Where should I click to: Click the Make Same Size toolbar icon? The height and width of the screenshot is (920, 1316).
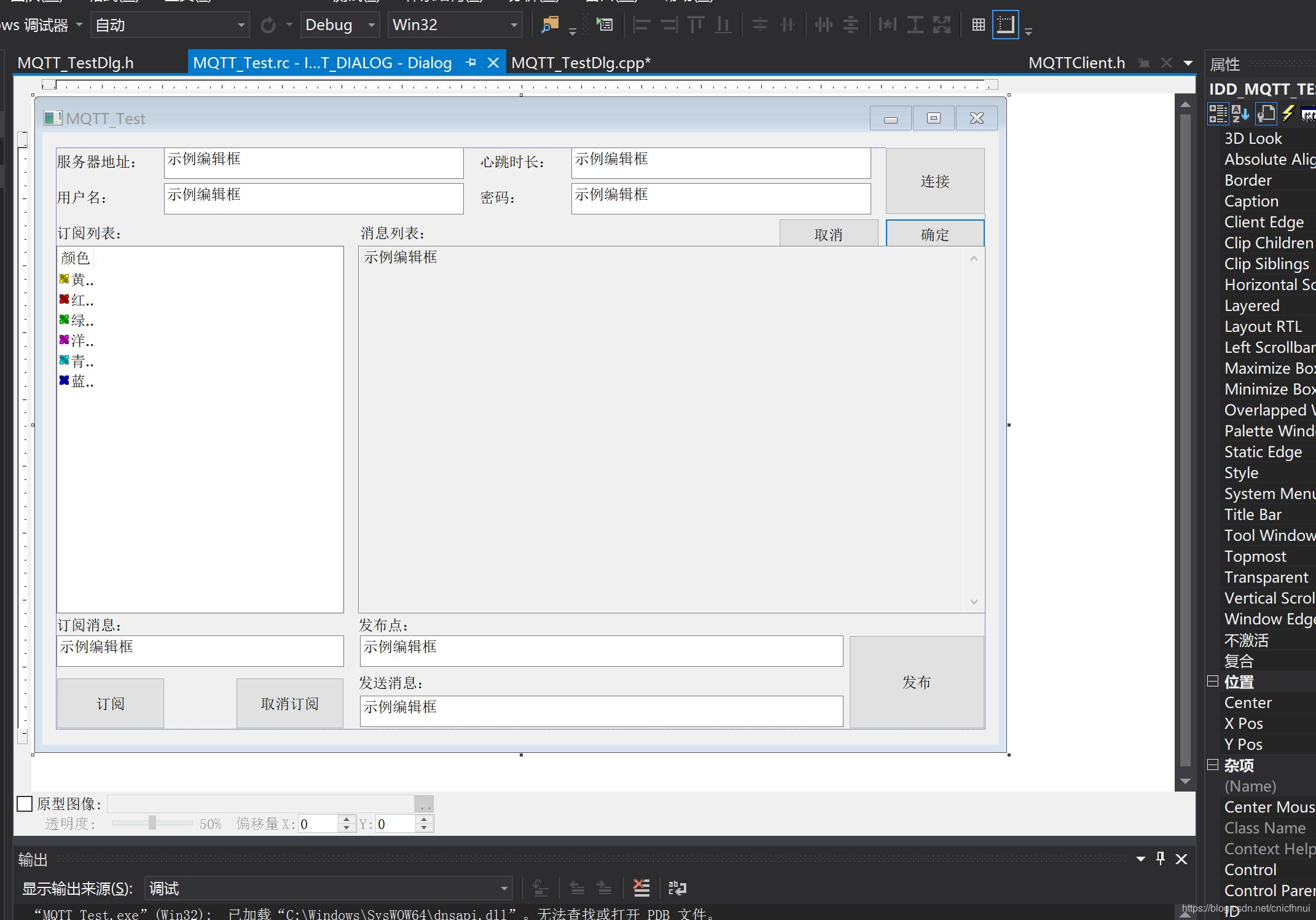click(942, 25)
